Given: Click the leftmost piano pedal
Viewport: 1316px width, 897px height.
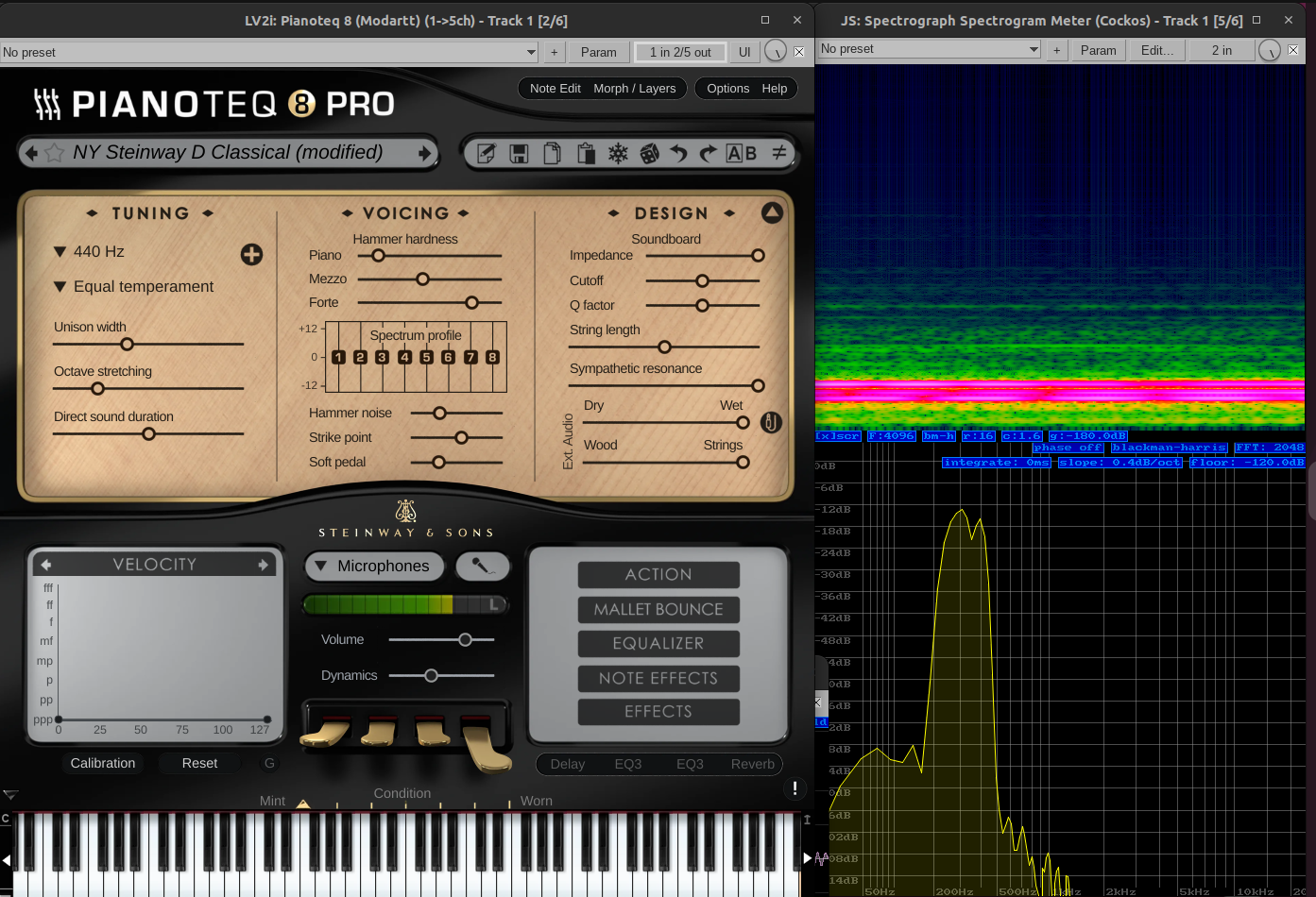Looking at the screenshot, I should click(x=327, y=733).
